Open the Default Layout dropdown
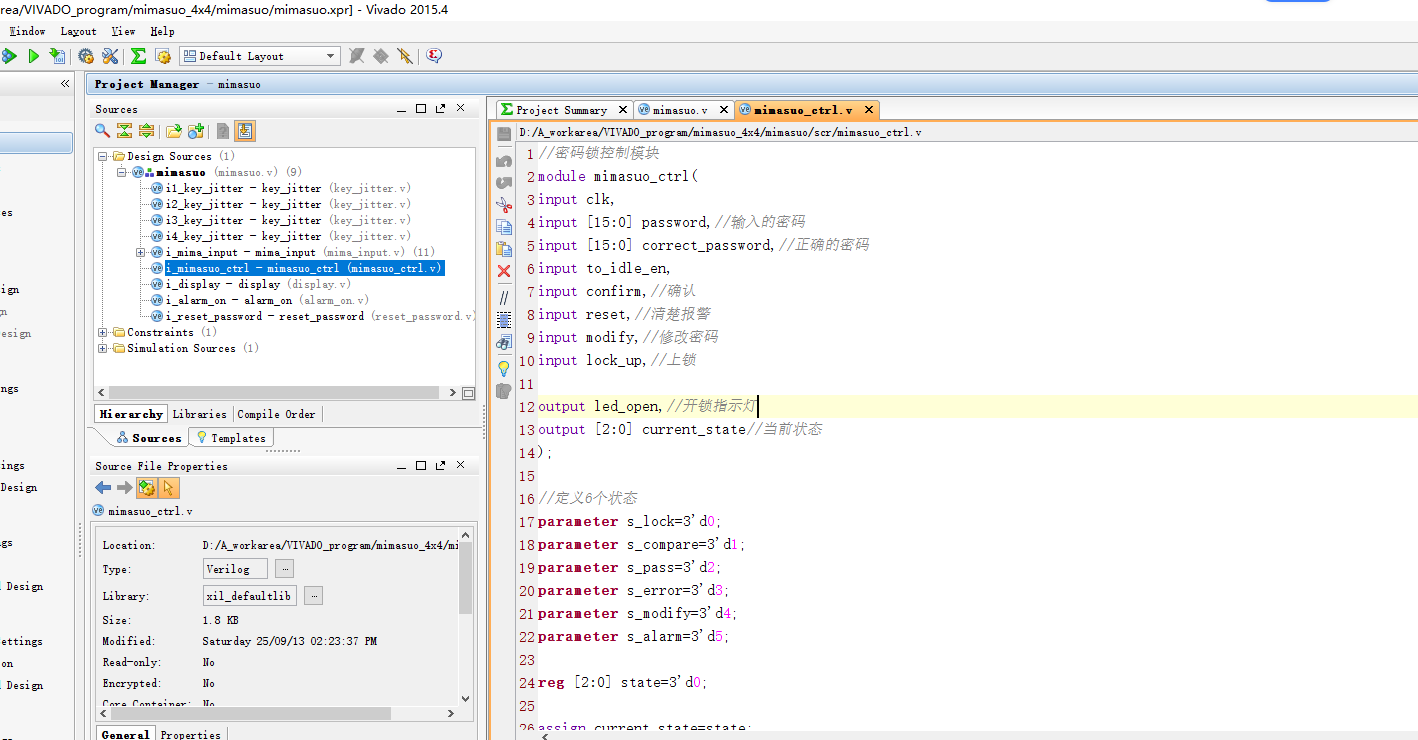The height and width of the screenshot is (740, 1418). (x=260, y=56)
